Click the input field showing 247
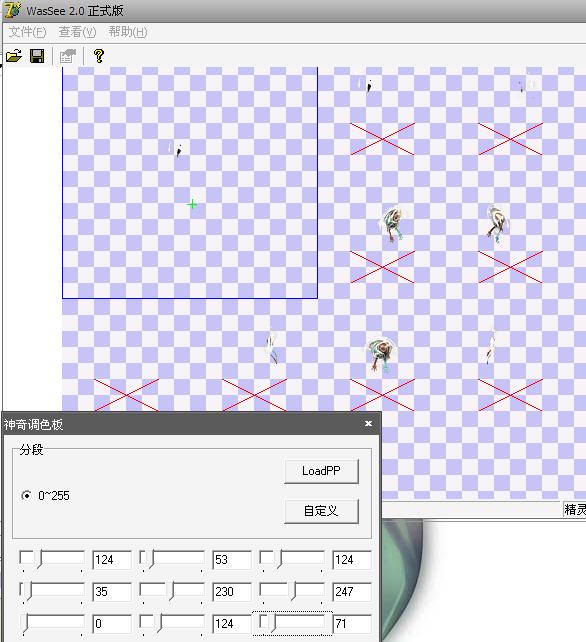This screenshot has width=586, height=642. (x=352, y=592)
